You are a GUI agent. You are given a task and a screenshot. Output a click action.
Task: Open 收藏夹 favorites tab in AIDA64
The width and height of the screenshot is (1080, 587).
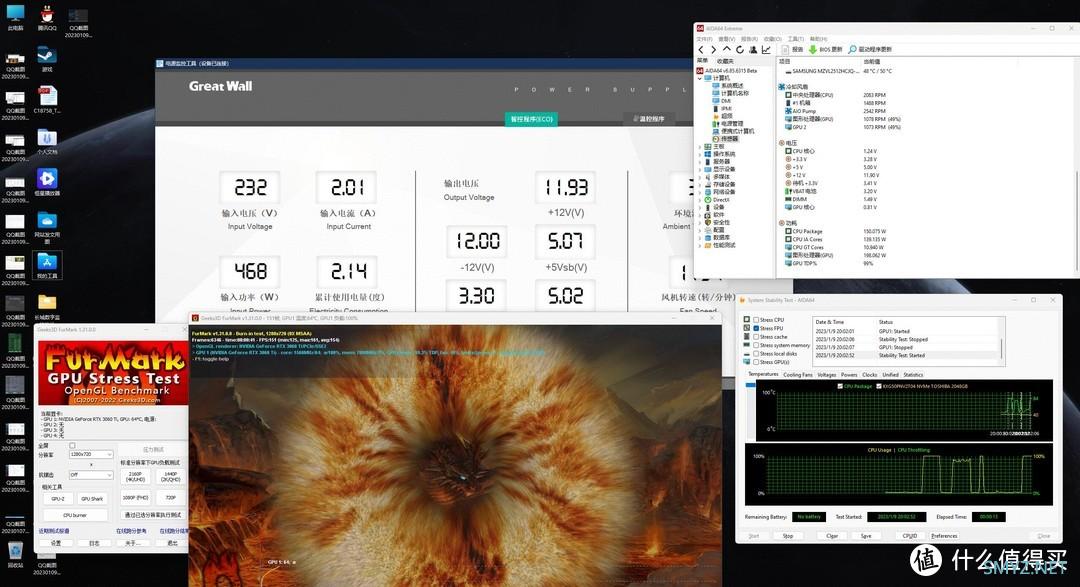coord(725,61)
